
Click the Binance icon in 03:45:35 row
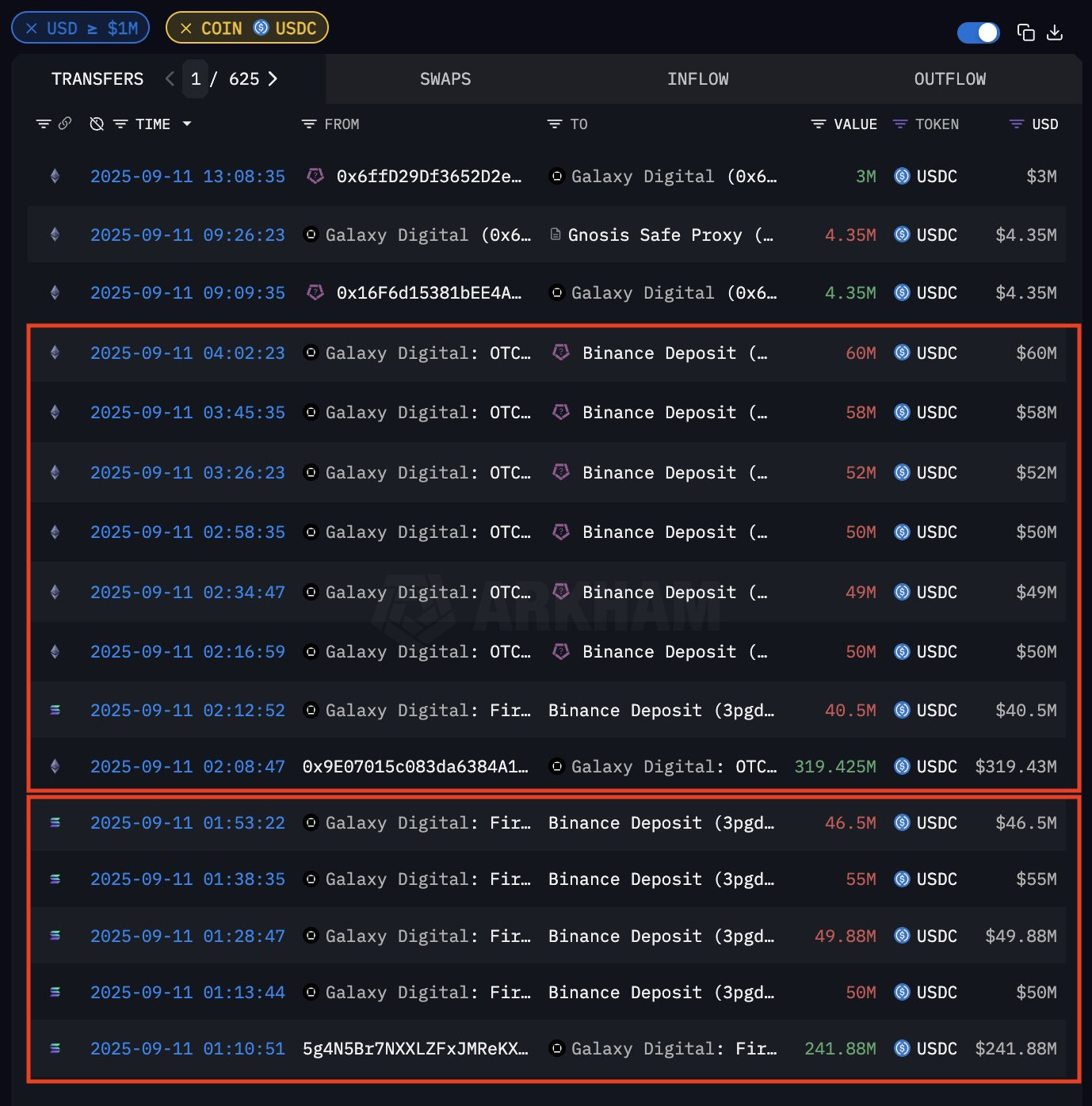click(561, 411)
